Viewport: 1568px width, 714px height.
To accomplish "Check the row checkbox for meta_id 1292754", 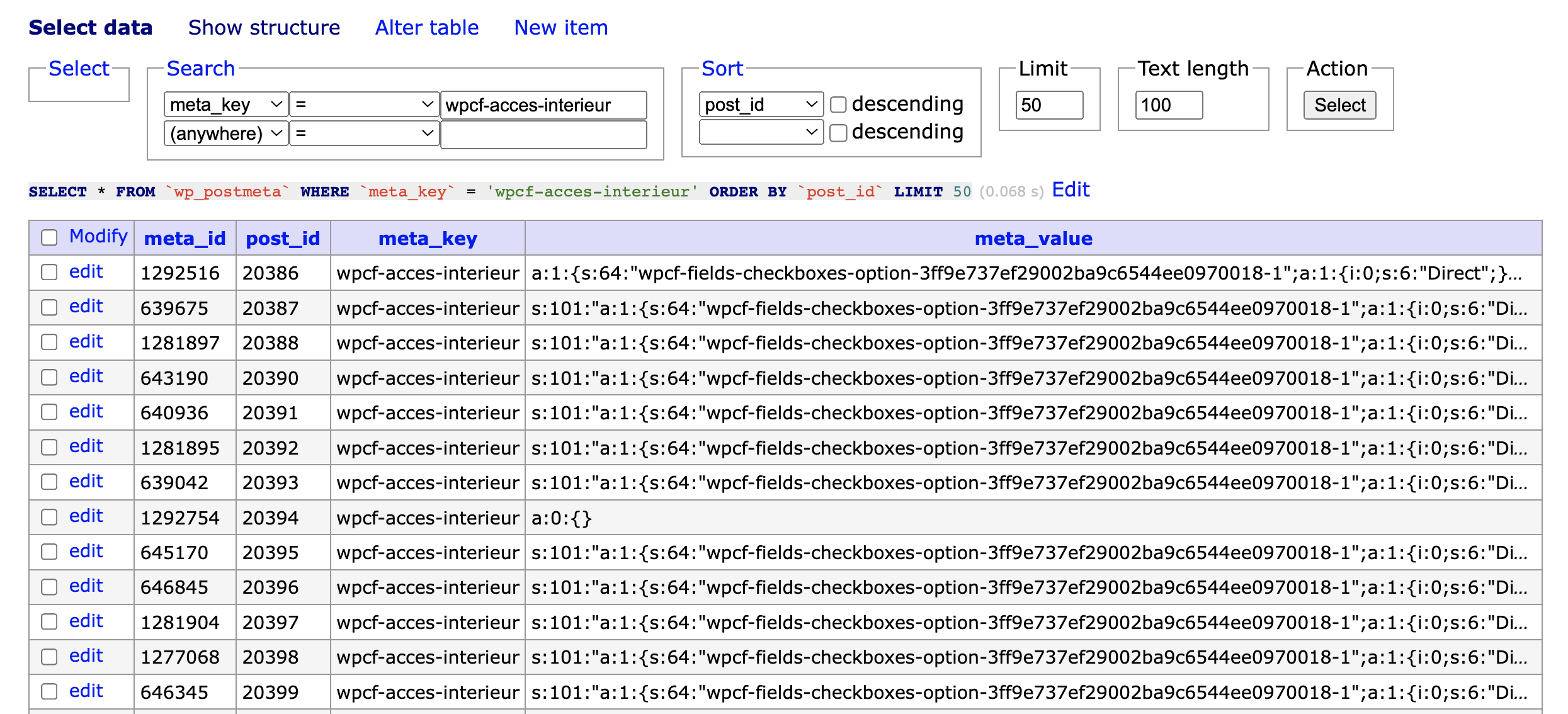I will click(x=49, y=517).
